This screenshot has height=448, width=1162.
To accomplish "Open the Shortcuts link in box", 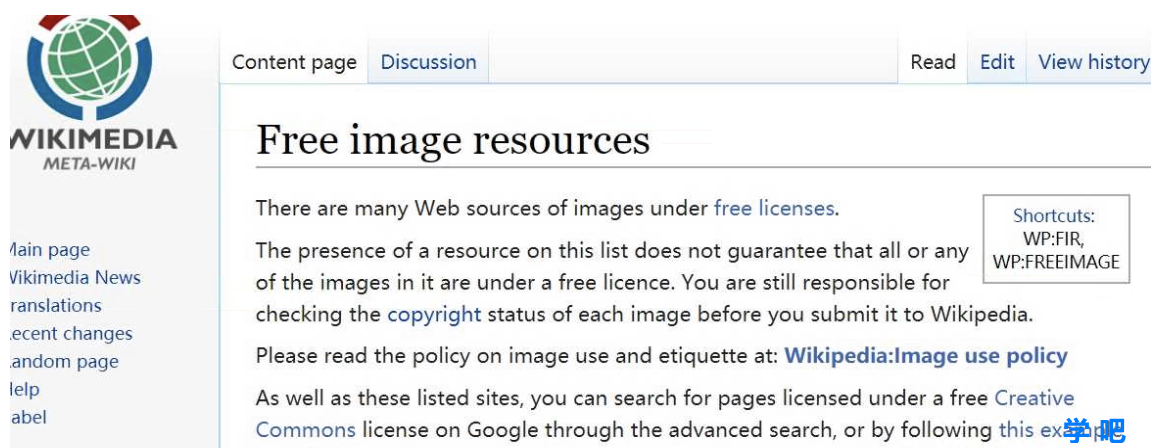I will [1052, 216].
